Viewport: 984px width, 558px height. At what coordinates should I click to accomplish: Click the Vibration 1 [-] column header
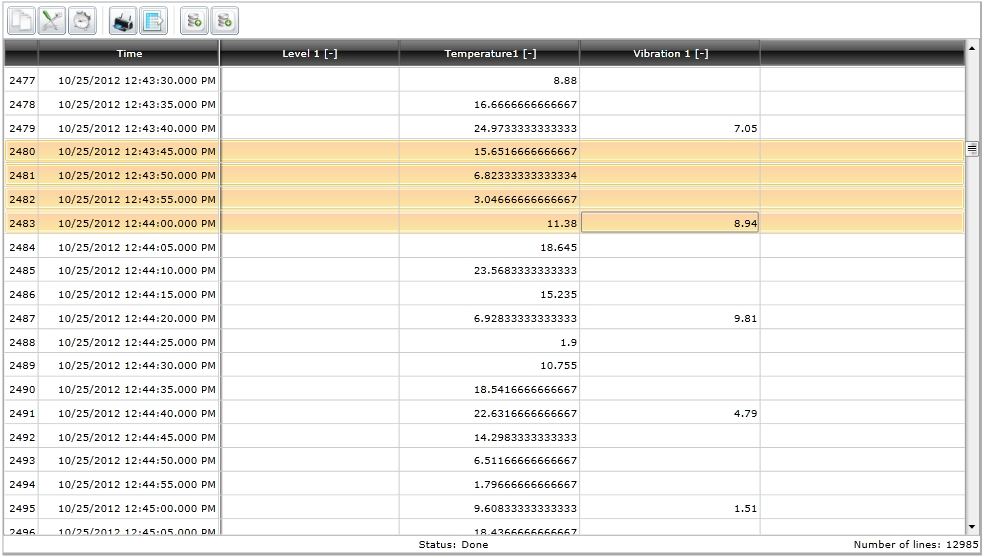(670, 54)
